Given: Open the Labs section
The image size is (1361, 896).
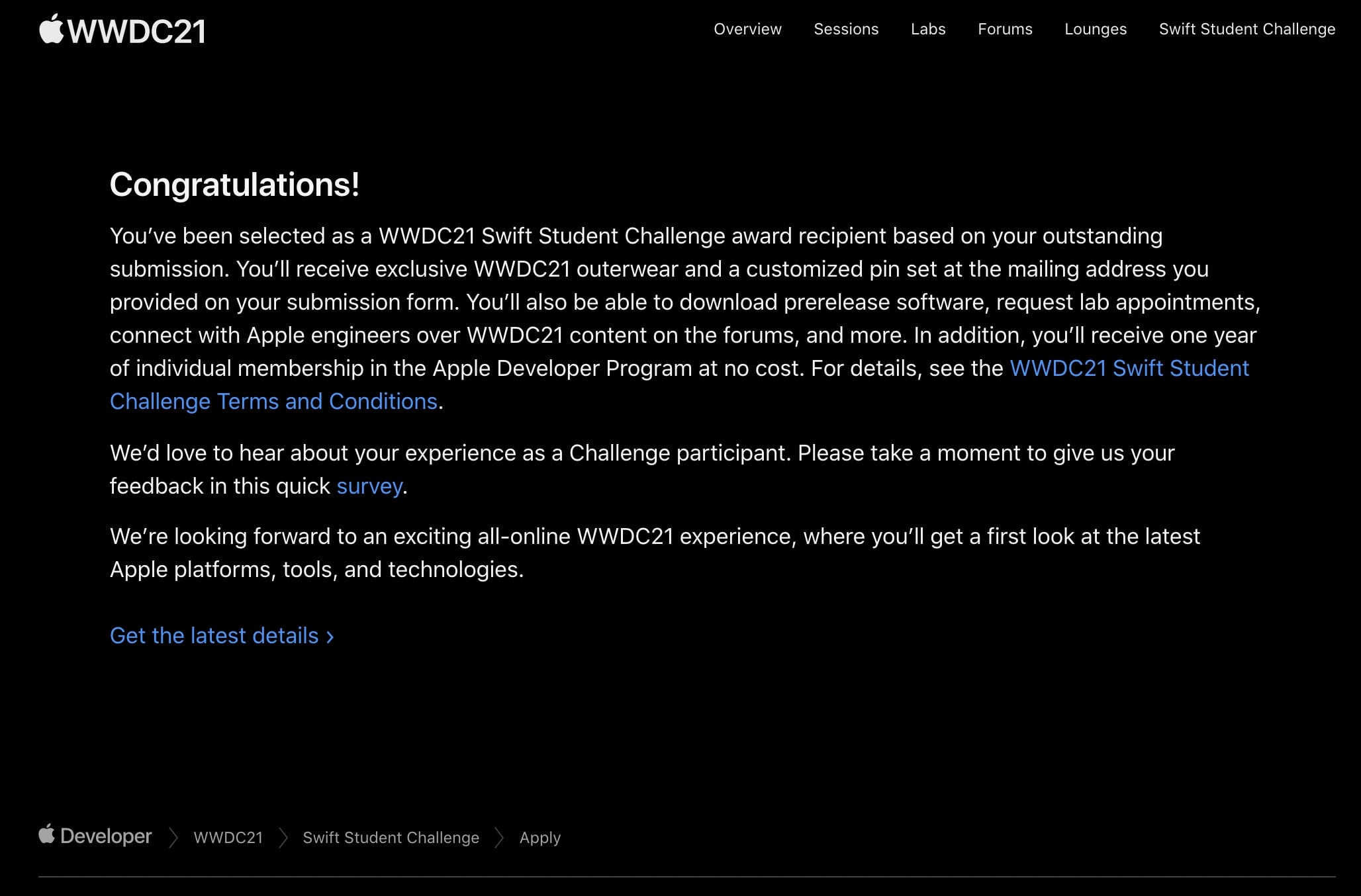Looking at the screenshot, I should pyautogui.click(x=928, y=29).
